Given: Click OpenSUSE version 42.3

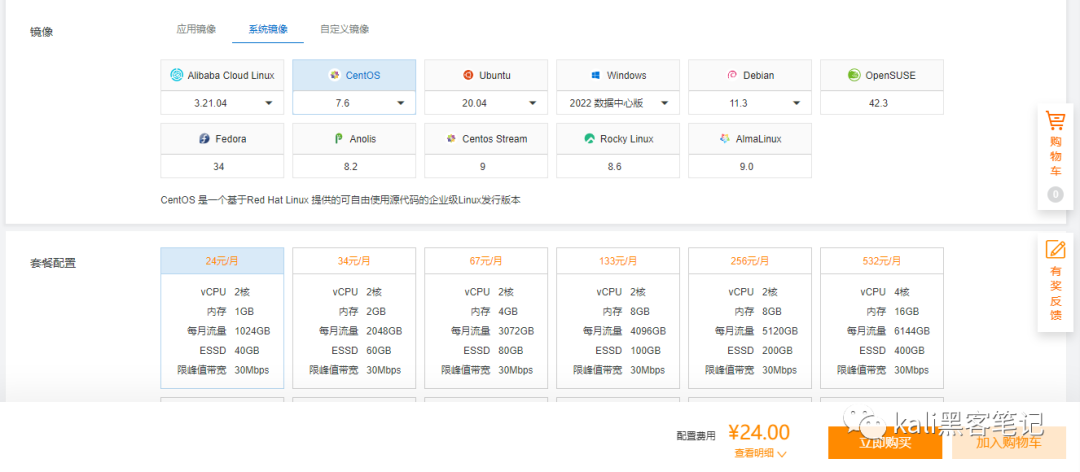Looking at the screenshot, I should click(x=882, y=103).
